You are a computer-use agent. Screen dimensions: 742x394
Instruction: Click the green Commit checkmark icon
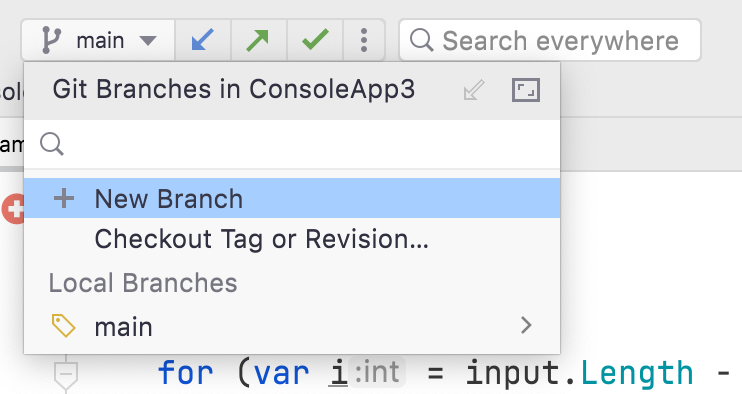click(x=315, y=40)
